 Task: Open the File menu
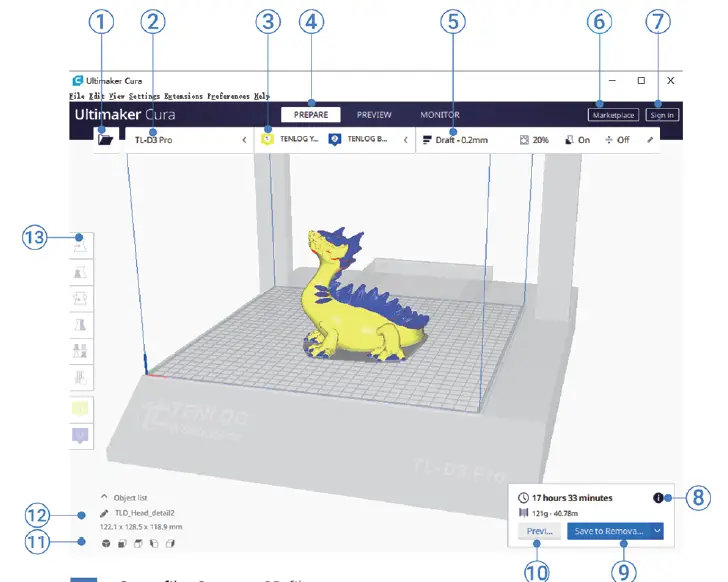(77, 96)
